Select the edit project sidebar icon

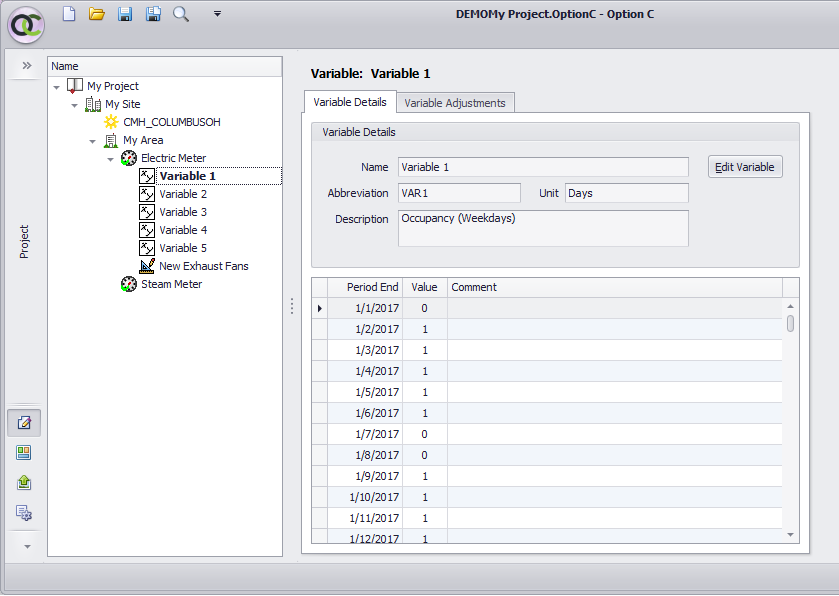click(24, 423)
